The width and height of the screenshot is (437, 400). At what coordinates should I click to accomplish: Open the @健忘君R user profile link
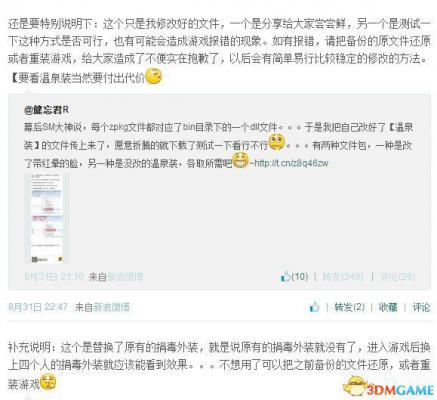(x=46, y=110)
